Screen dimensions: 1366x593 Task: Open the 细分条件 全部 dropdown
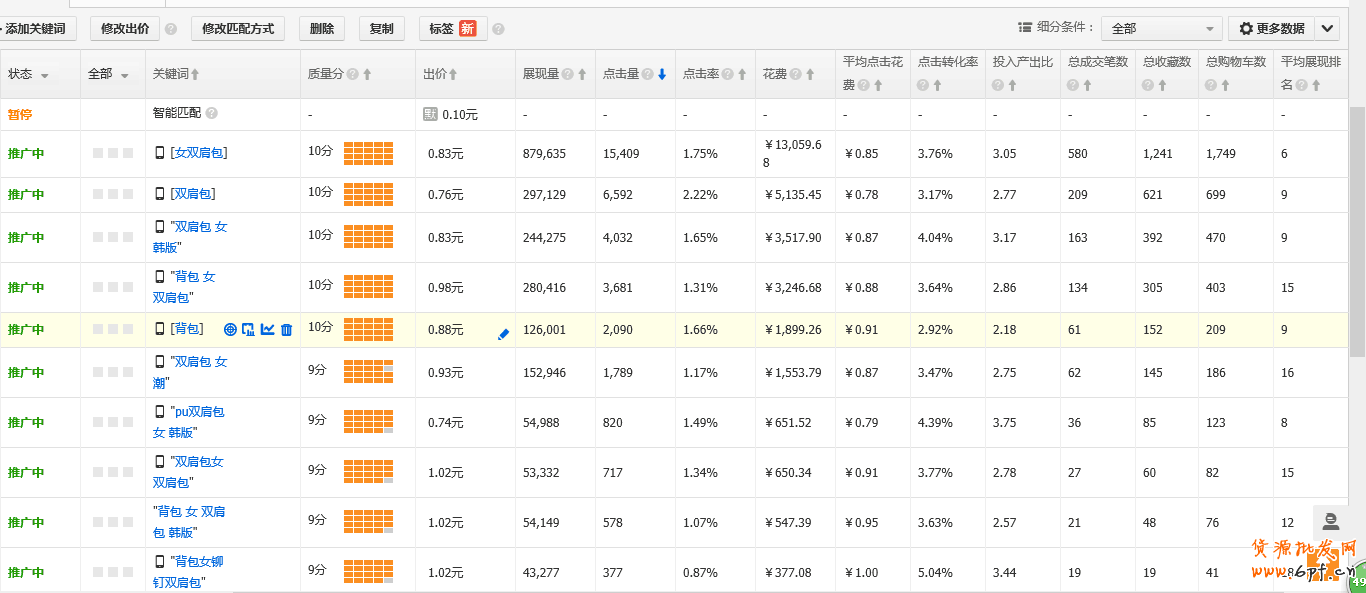1162,28
